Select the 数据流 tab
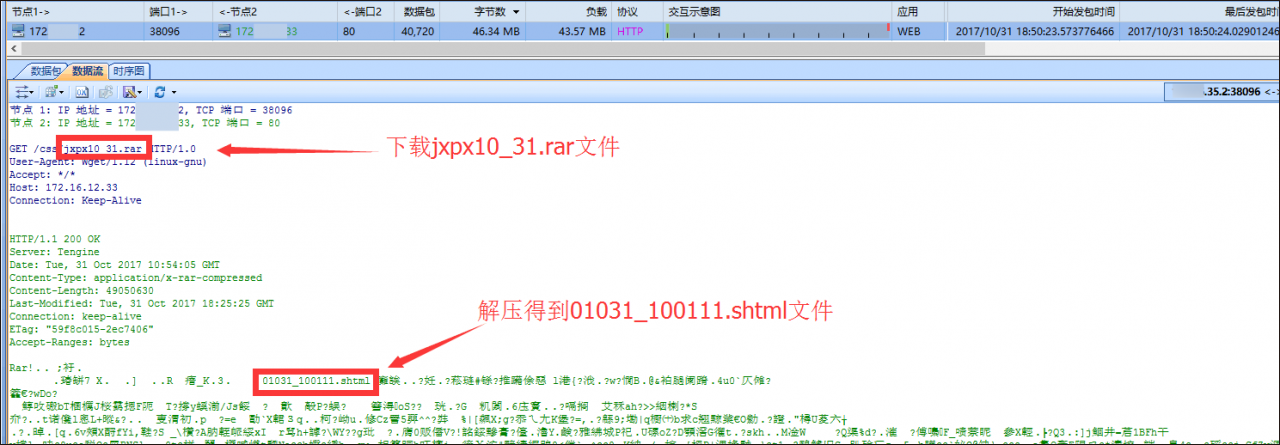1280x445 pixels. point(87,71)
